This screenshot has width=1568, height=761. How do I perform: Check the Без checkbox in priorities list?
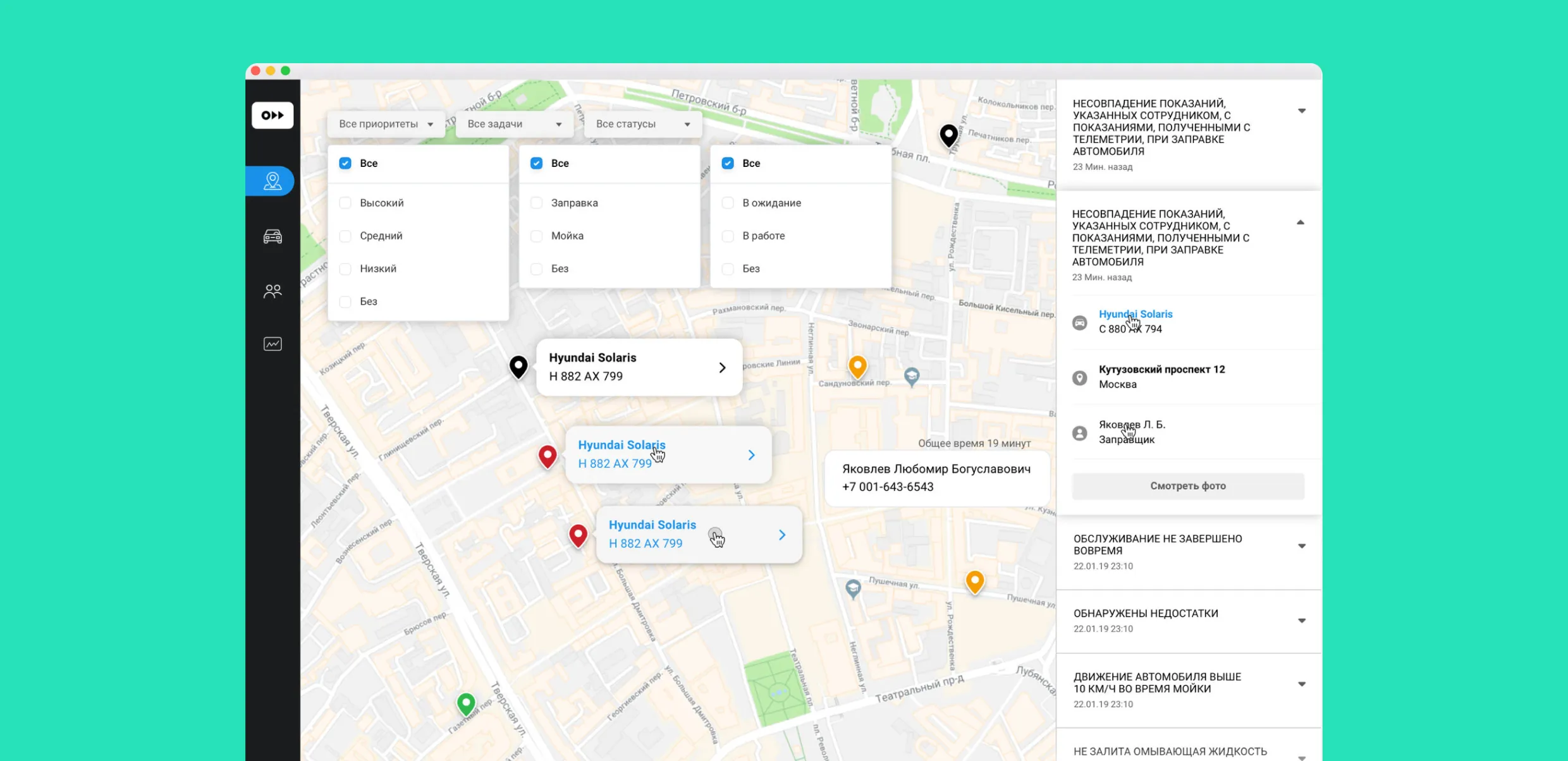point(345,301)
